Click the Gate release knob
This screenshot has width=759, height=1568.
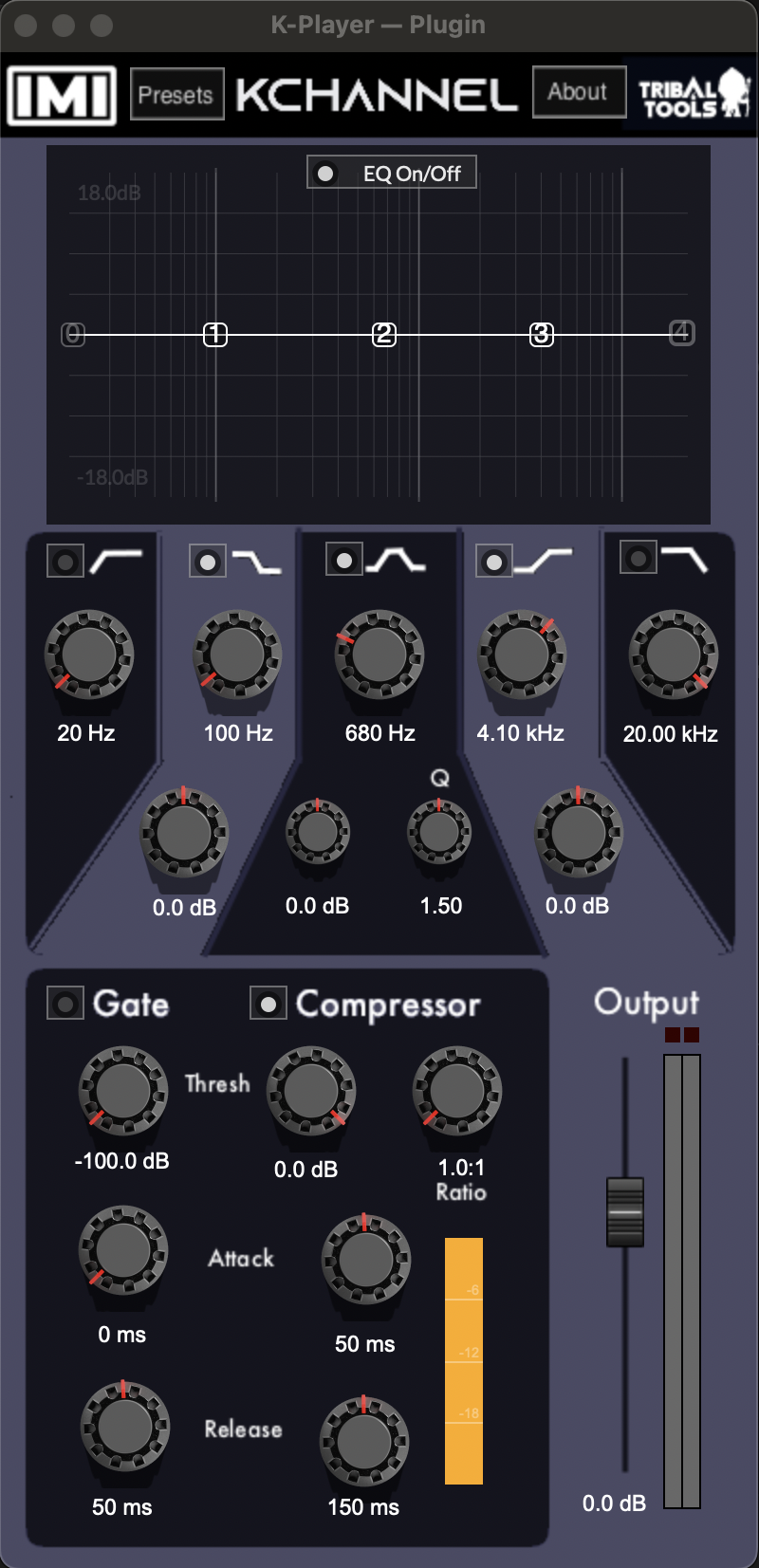click(x=124, y=1427)
